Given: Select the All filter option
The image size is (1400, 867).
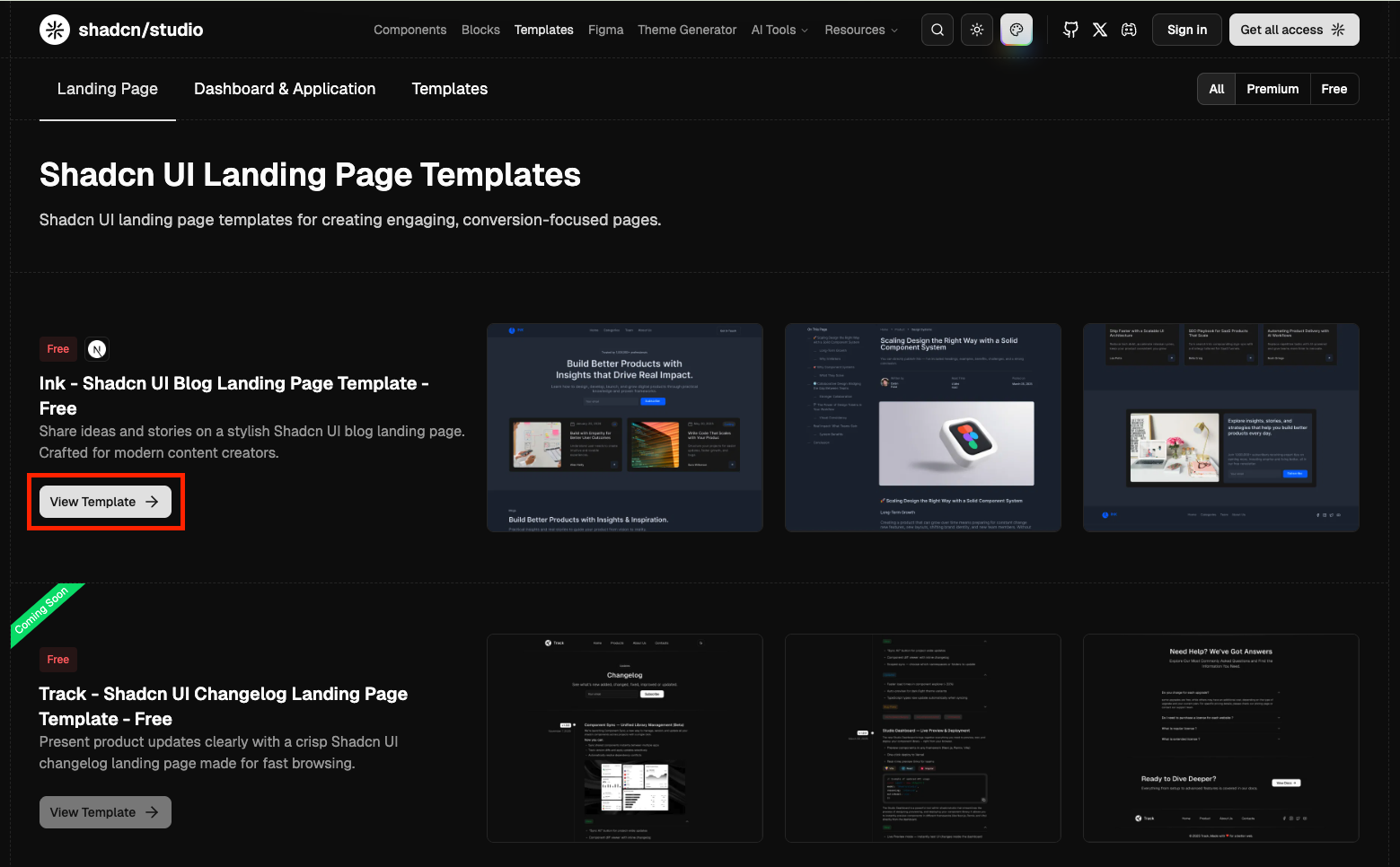Looking at the screenshot, I should coord(1216,89).
